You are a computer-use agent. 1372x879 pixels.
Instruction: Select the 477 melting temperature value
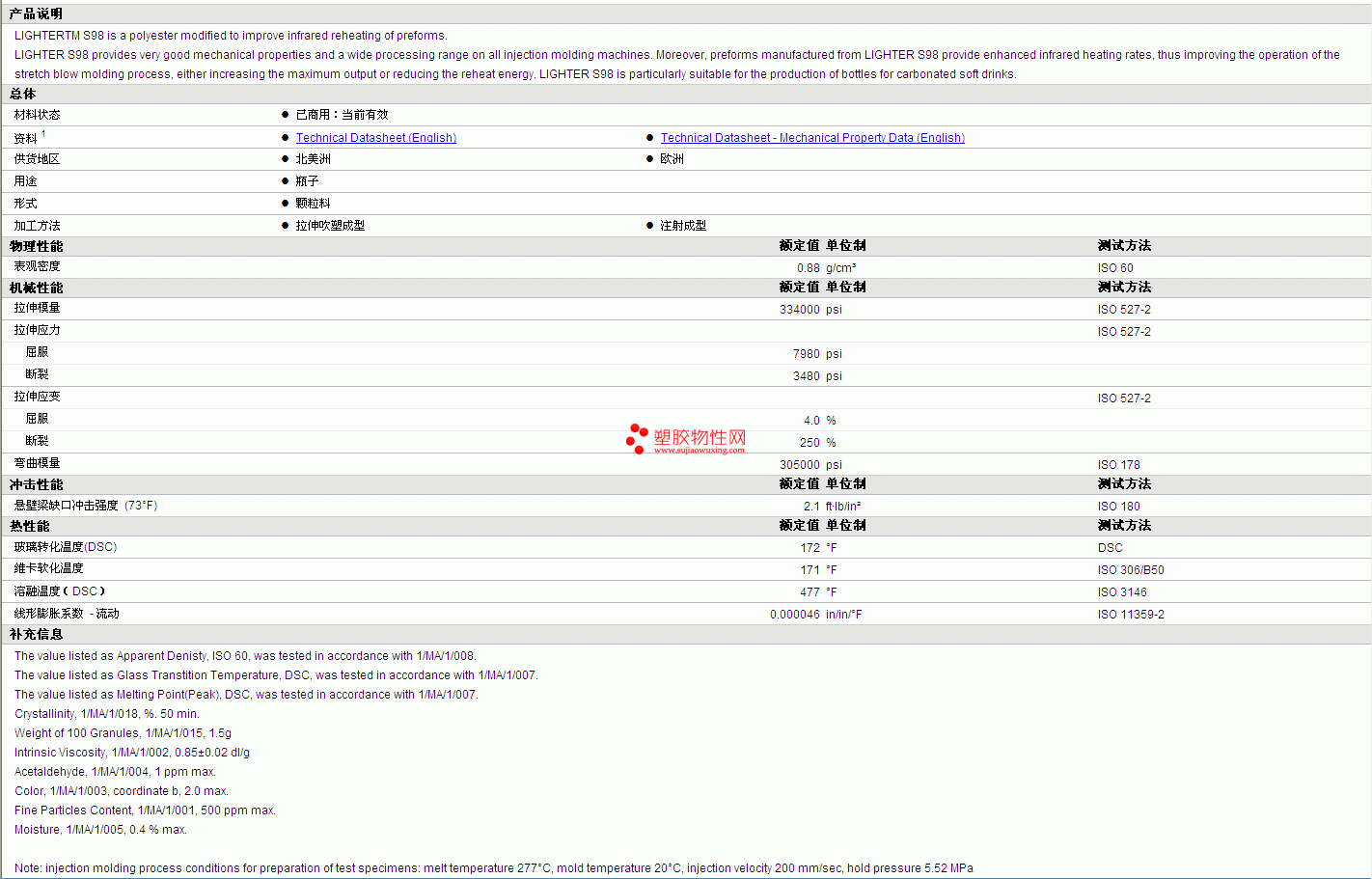(x=809, y=592)
